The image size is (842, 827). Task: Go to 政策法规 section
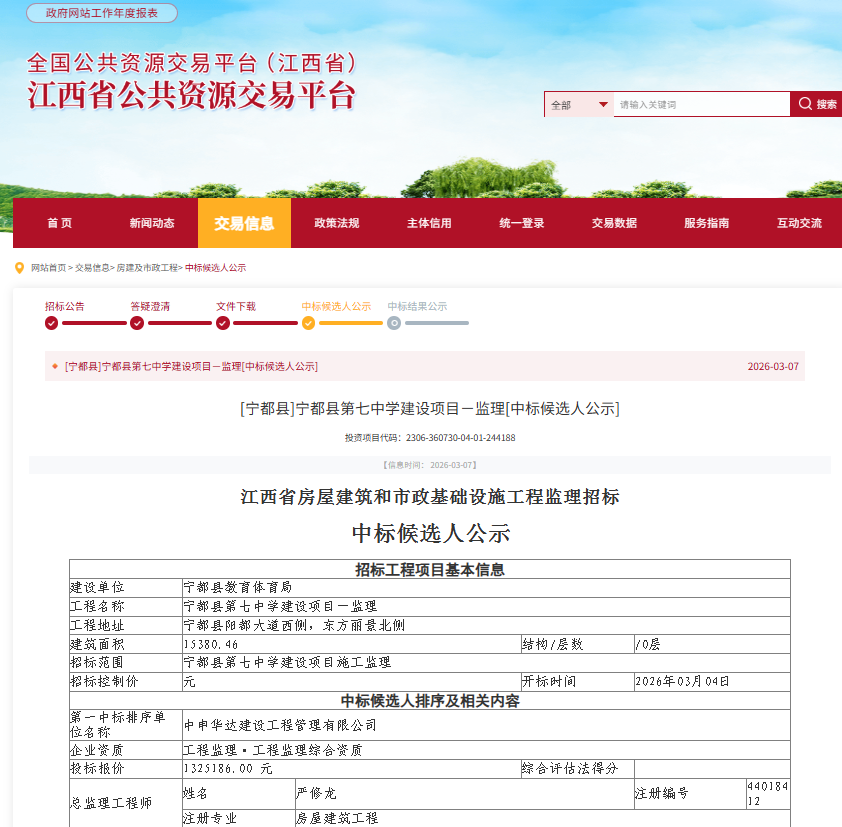(x=337, y=223)
